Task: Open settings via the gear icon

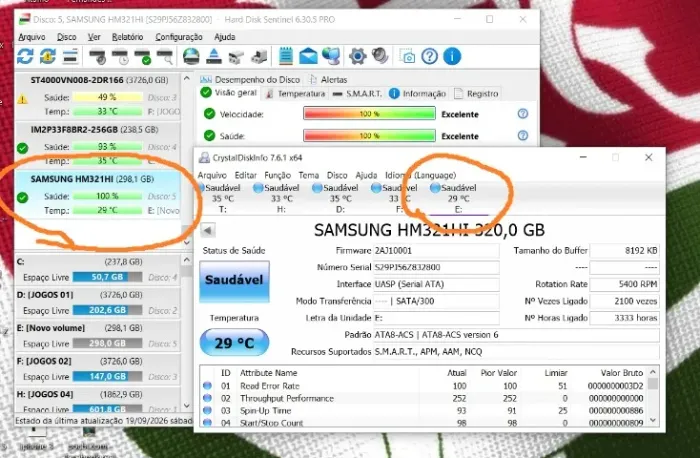Action: pos(357,57)
